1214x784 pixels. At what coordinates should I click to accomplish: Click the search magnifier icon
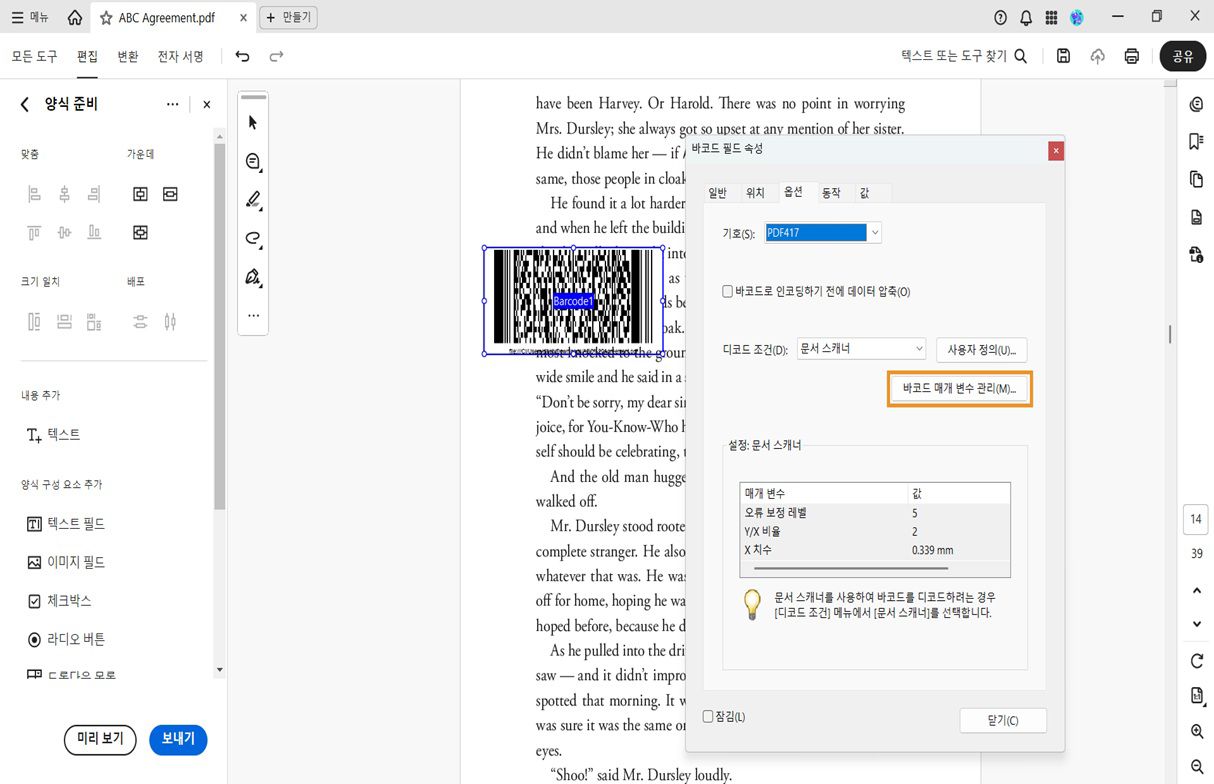point(1021,56)
